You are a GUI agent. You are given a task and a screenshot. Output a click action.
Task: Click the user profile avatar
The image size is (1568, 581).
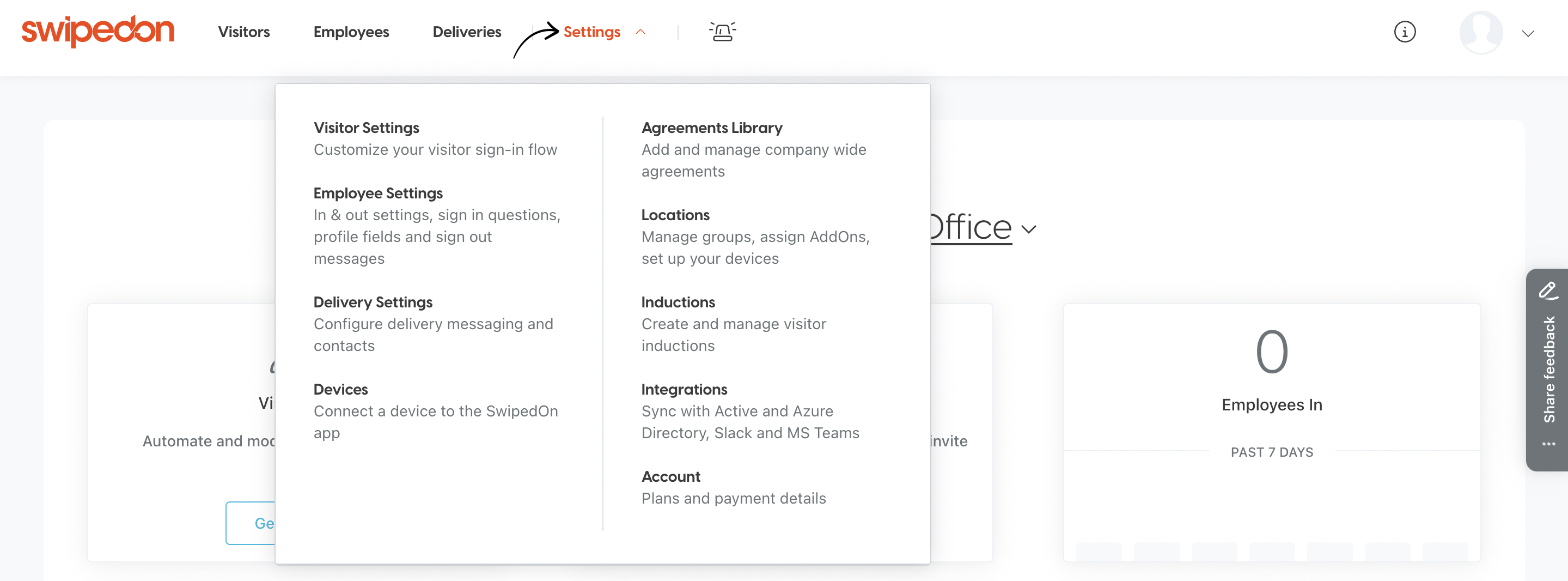[x=1480, y=33]
